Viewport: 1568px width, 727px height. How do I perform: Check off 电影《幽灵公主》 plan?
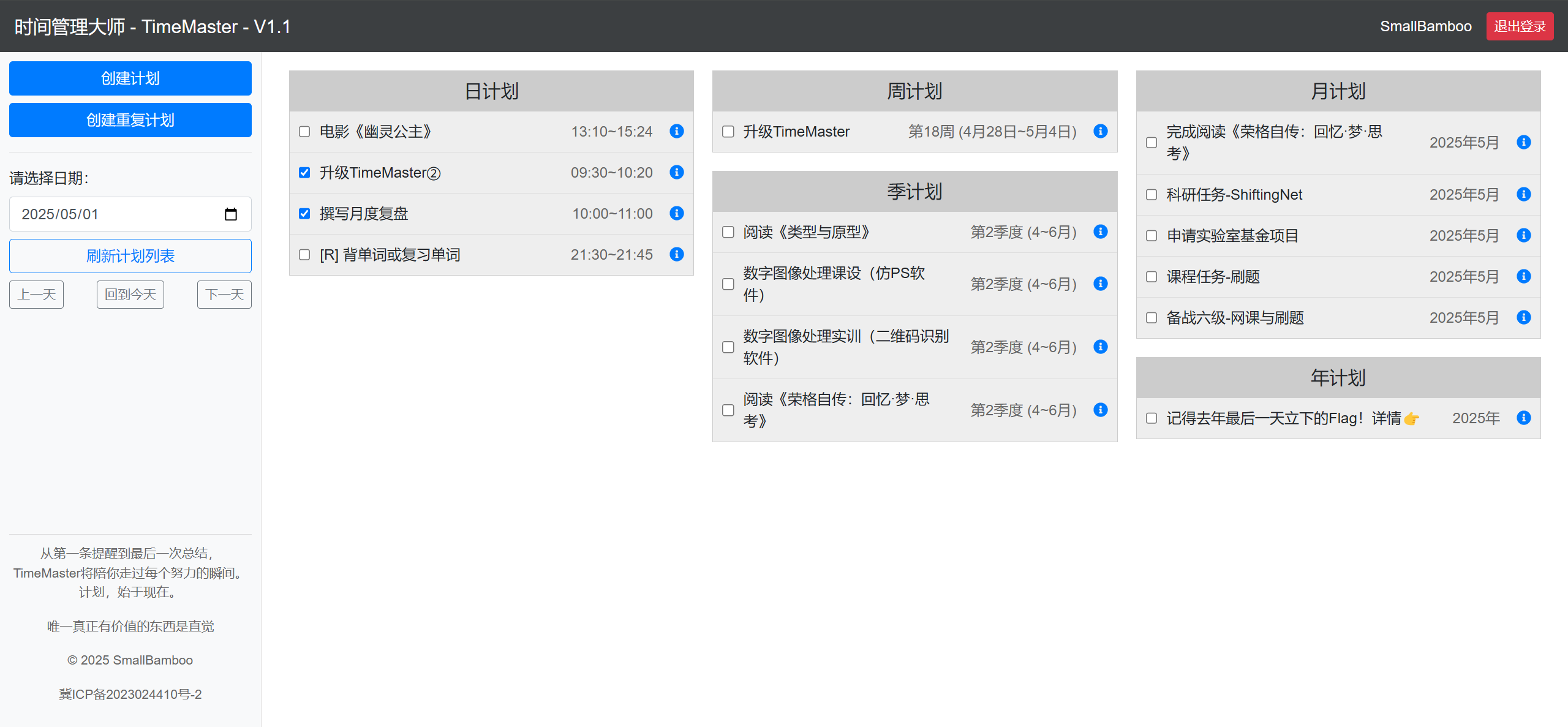pyautogui.click(x=304, y=132)
